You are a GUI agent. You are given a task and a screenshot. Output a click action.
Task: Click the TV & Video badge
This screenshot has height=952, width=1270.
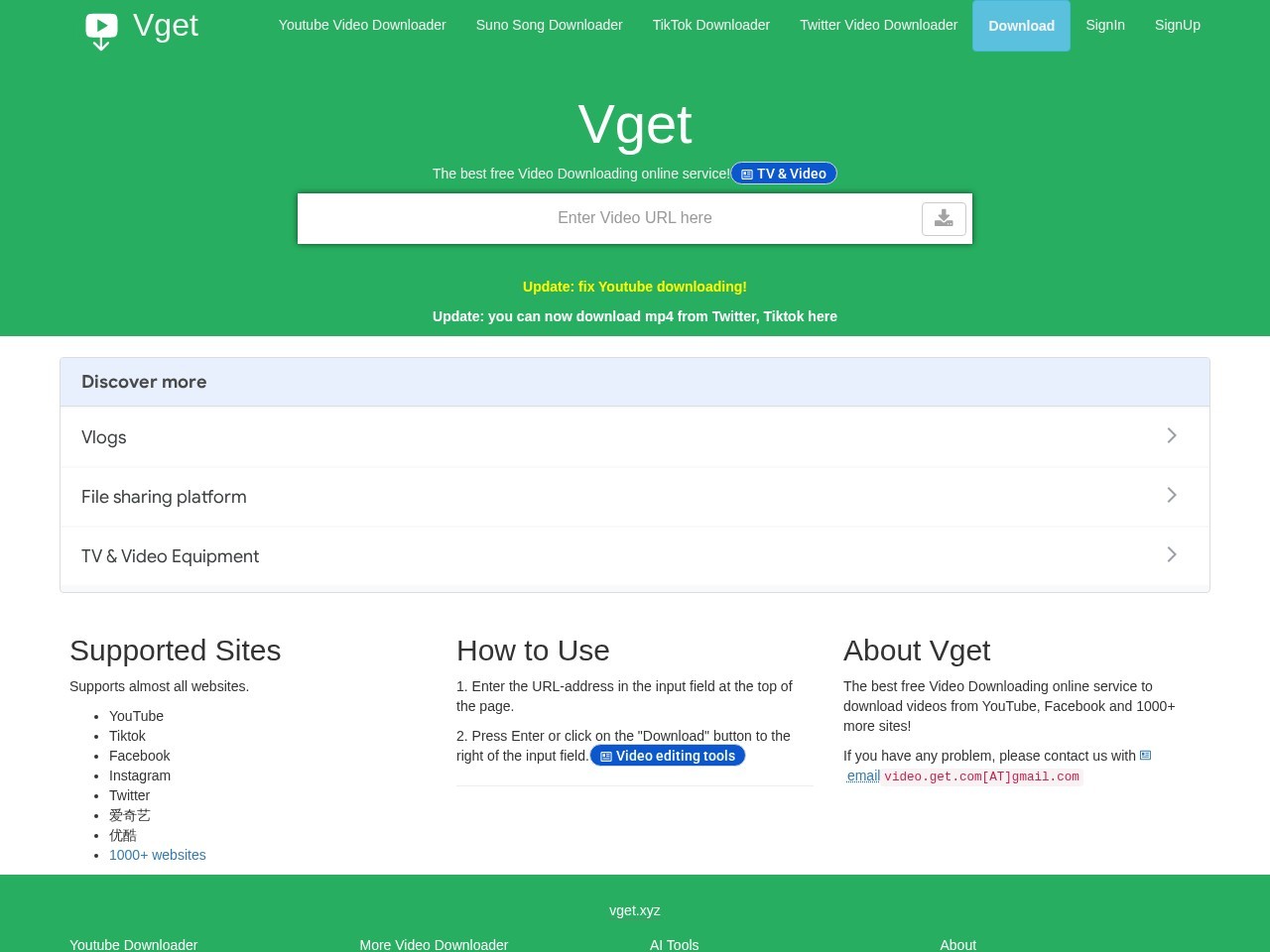(784, 174)
